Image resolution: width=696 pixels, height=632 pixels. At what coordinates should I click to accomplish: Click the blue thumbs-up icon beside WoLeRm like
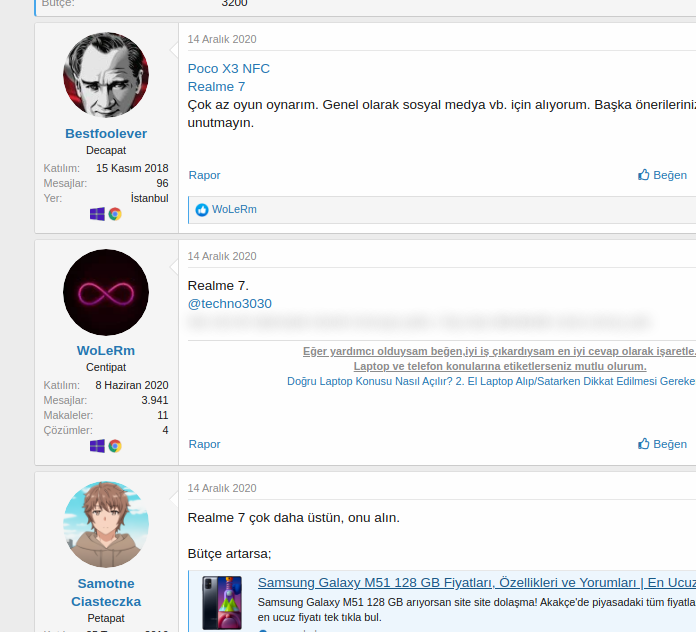pos(202,210)
